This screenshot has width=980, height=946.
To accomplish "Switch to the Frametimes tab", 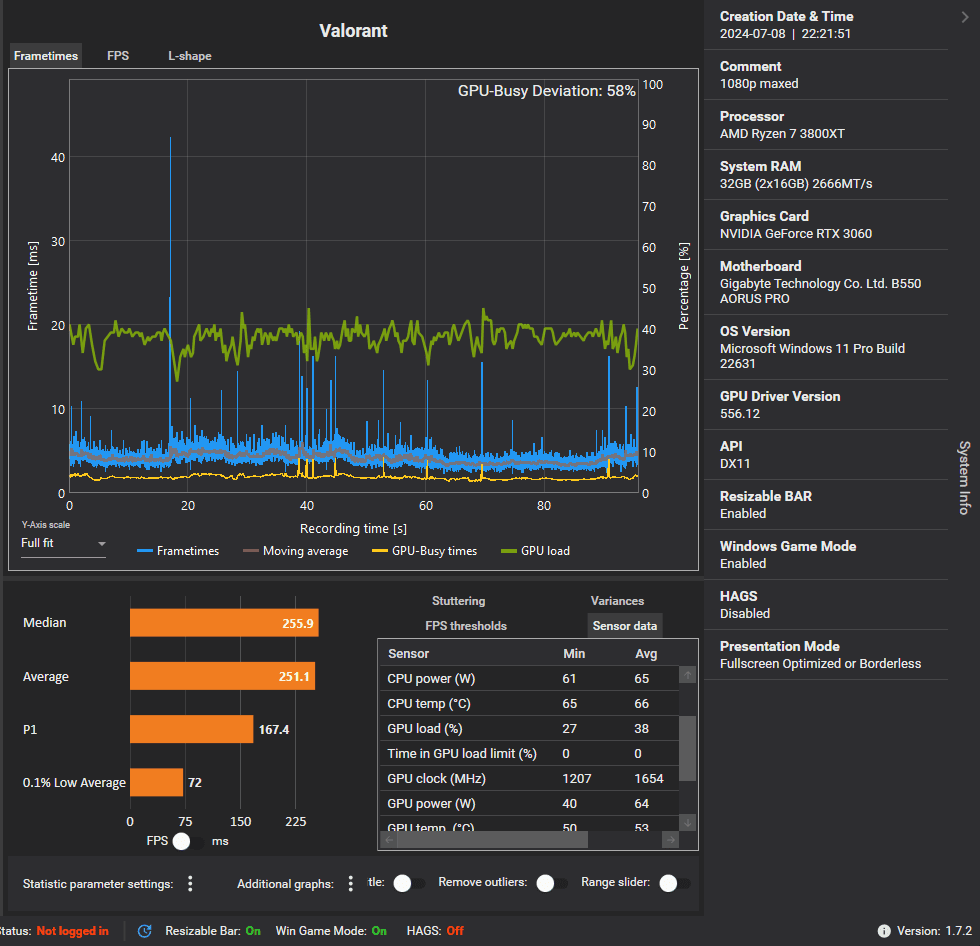I will [46, 56].
